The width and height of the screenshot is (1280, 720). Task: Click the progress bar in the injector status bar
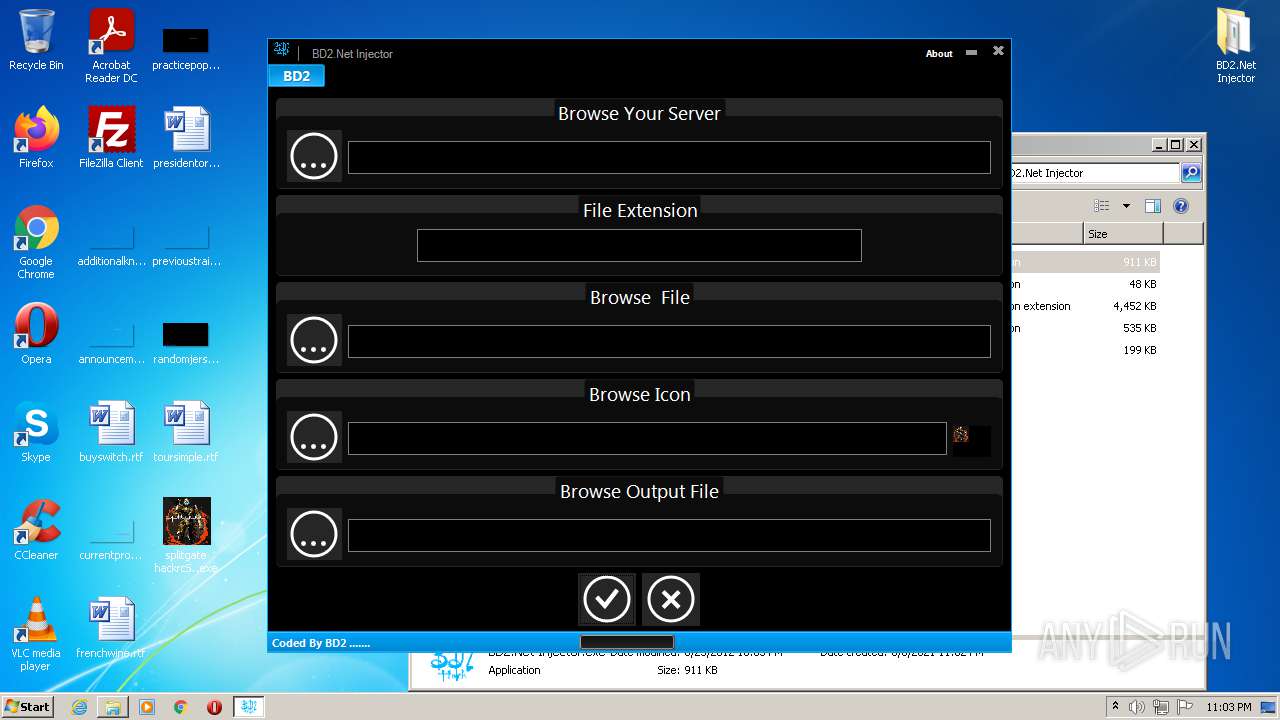click(x=627, y=642)
